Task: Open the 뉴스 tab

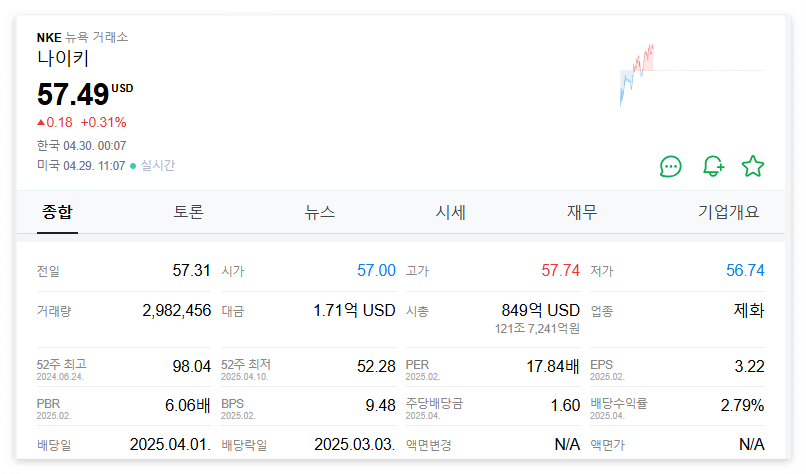Action: (320, 212)
